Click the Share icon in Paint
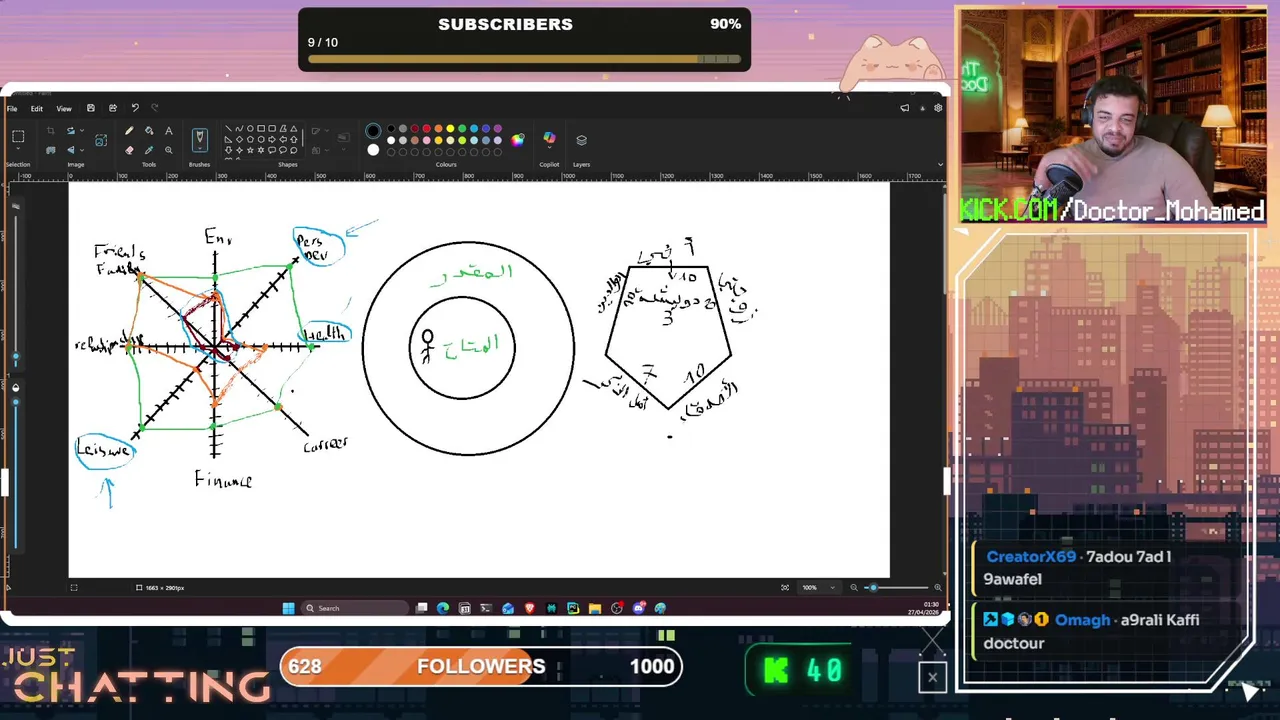This screenshot has width=1280, height=720. [x=113, y=108]
